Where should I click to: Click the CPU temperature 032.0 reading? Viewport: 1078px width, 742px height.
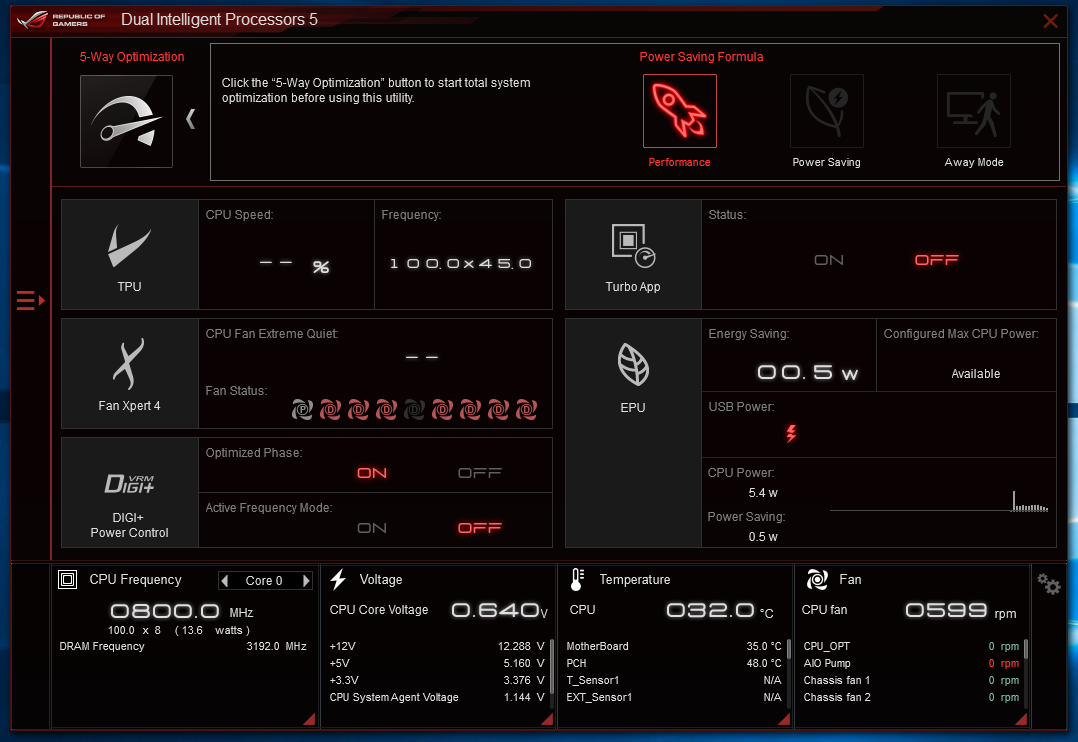coord(719,611)
